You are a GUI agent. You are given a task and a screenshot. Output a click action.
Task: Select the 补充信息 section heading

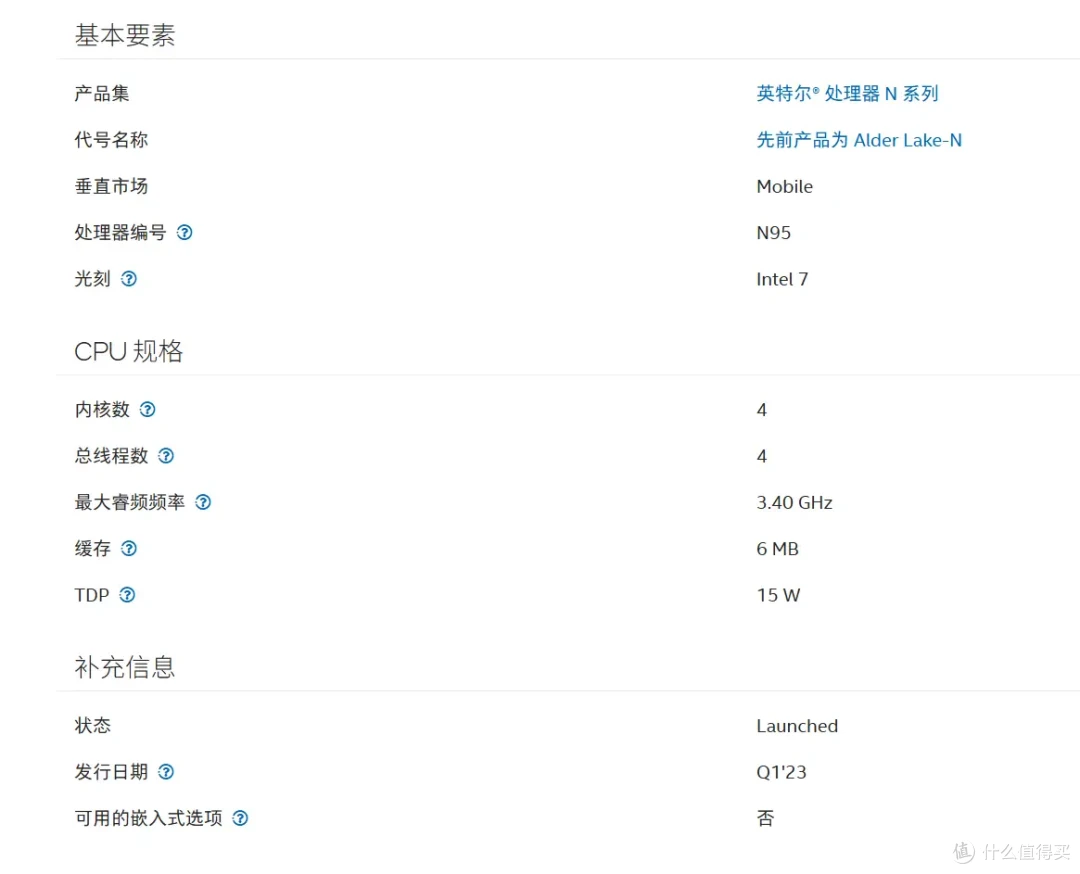point(125,667)
